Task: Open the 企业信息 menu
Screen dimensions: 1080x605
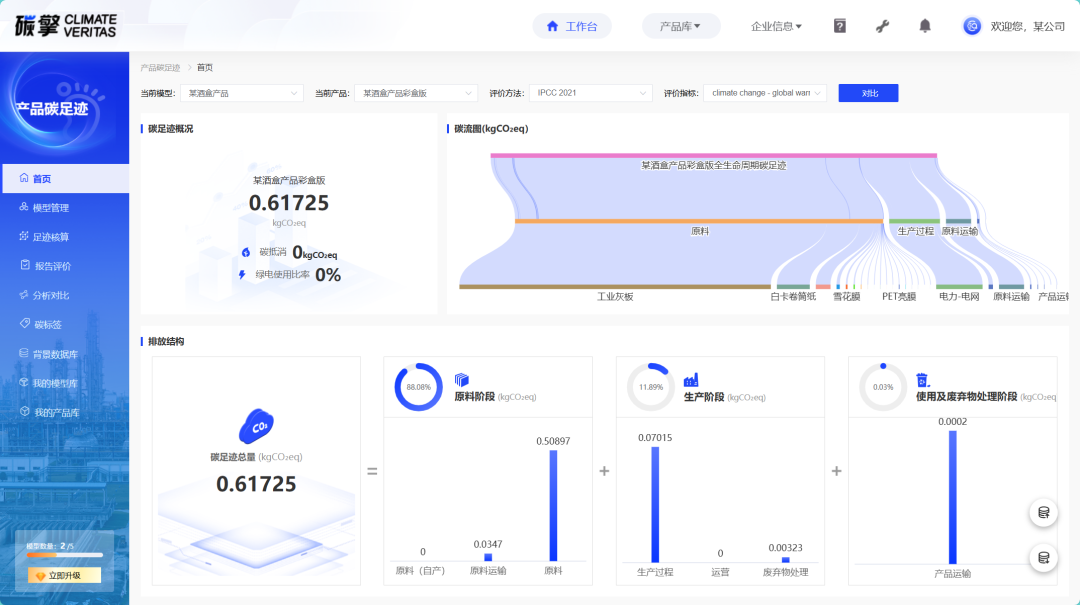Action: click(x=776, y=26)
